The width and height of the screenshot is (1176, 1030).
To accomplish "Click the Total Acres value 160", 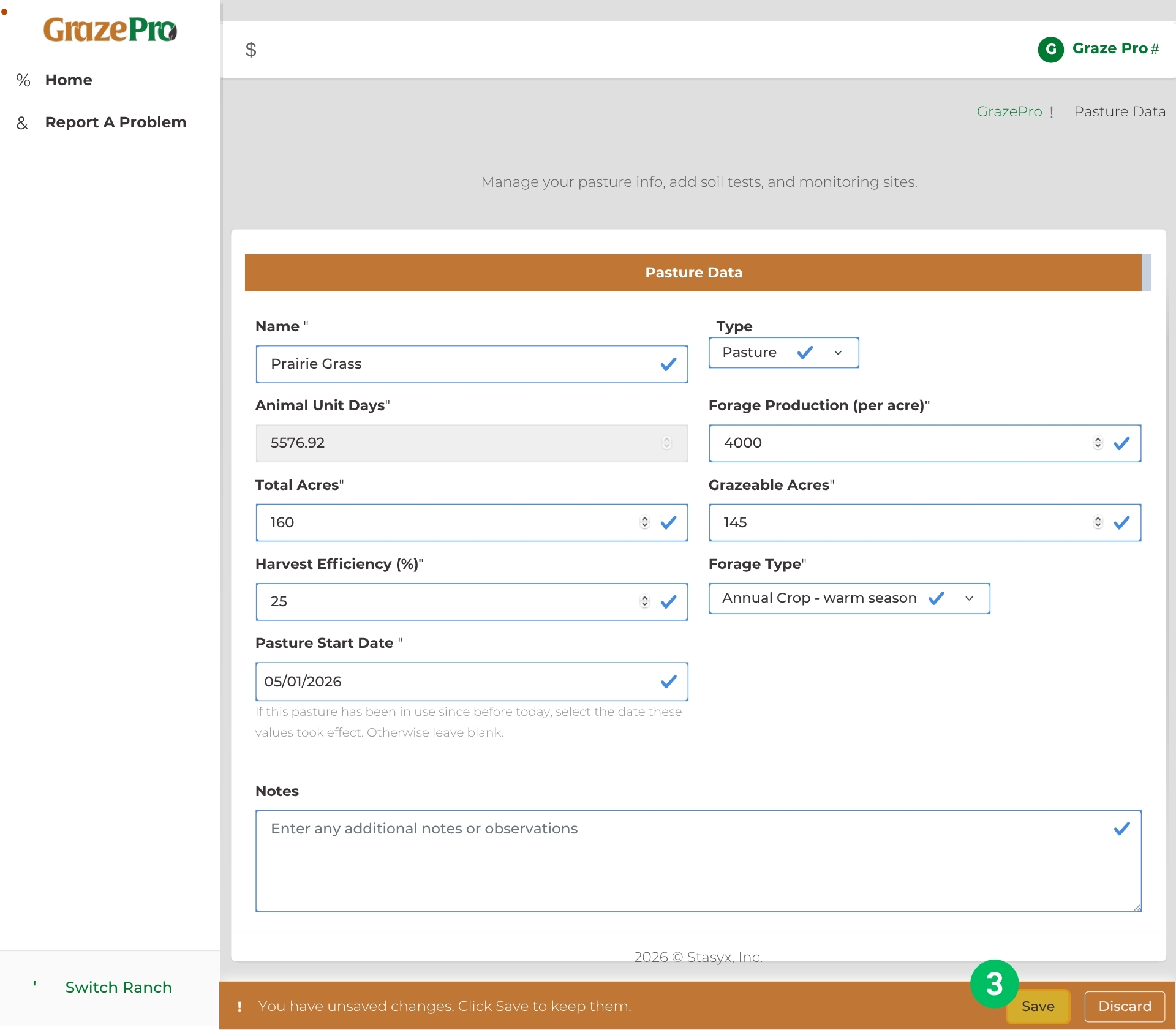I will [x=282, y=522].
